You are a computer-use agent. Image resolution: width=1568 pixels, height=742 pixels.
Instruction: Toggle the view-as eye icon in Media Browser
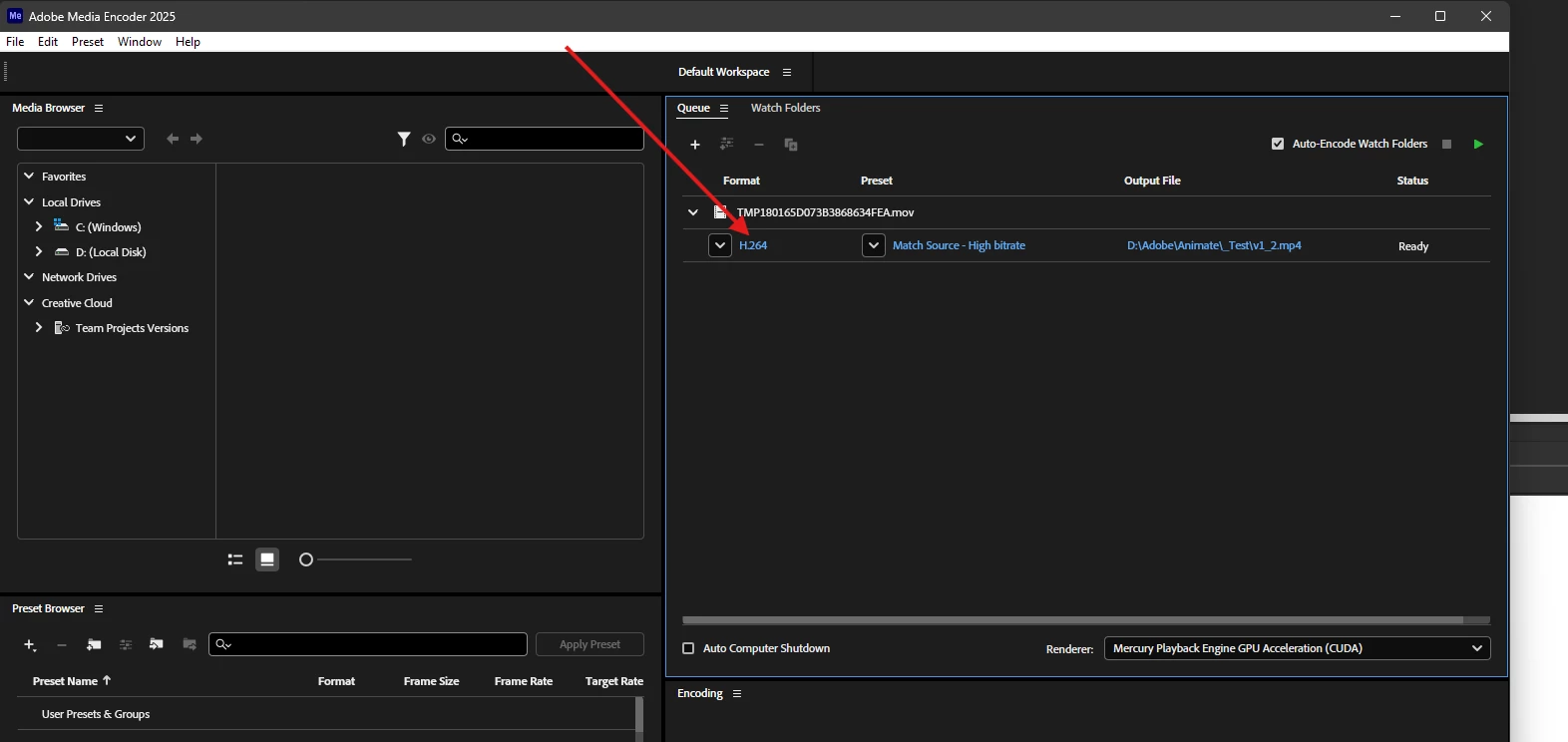pos(429,139)
